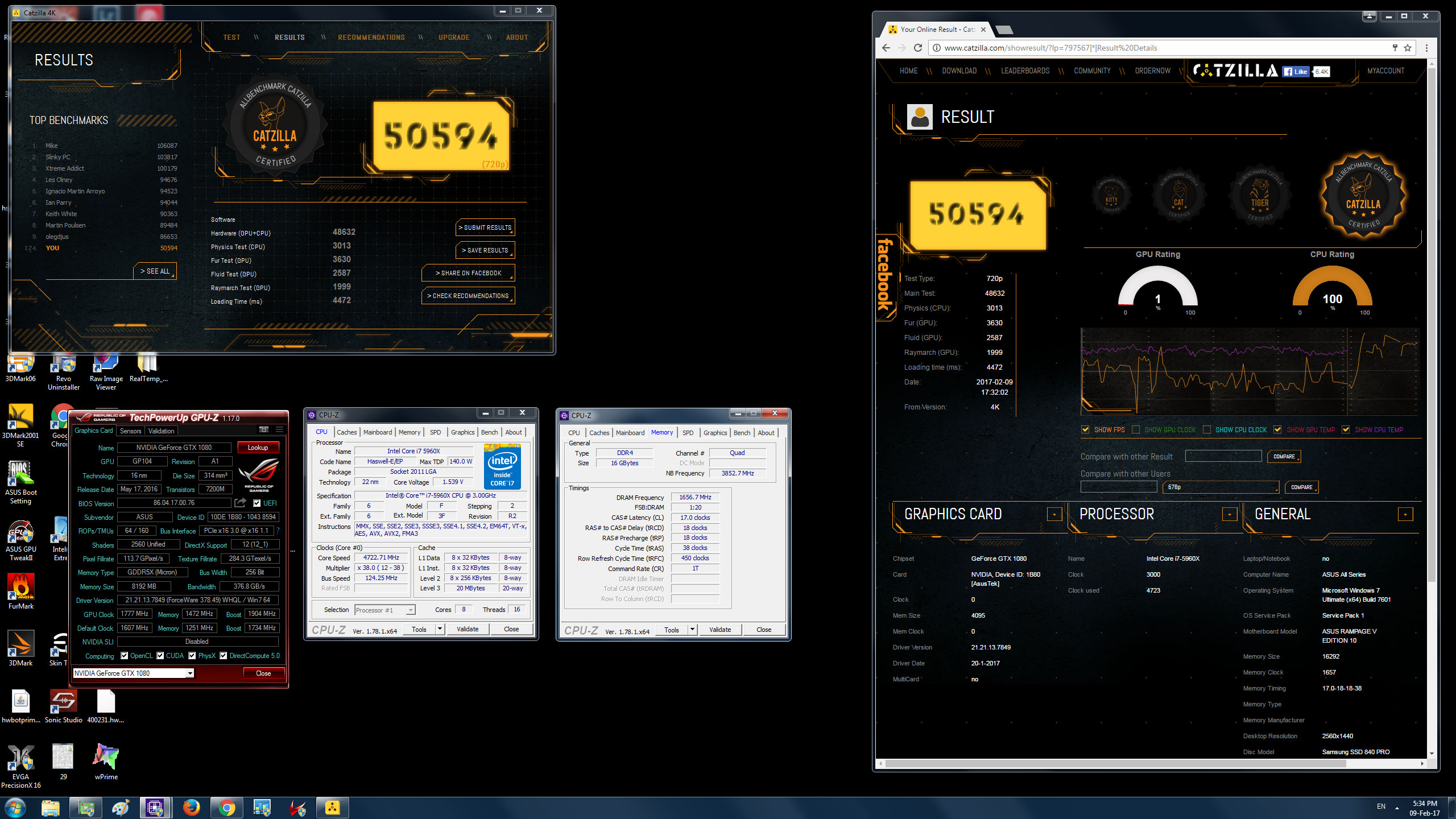1456x819 pixels.
Task: Open RECOMMENDATIONS tab in Catzilla 4K
Action: click(371, 38)
